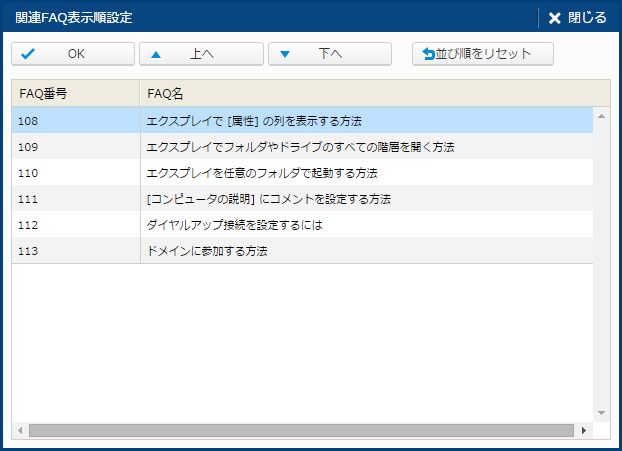622x451 pixels.
Task: Click horizontal scrollbar right arrow
Action: [x=584, y=430]
